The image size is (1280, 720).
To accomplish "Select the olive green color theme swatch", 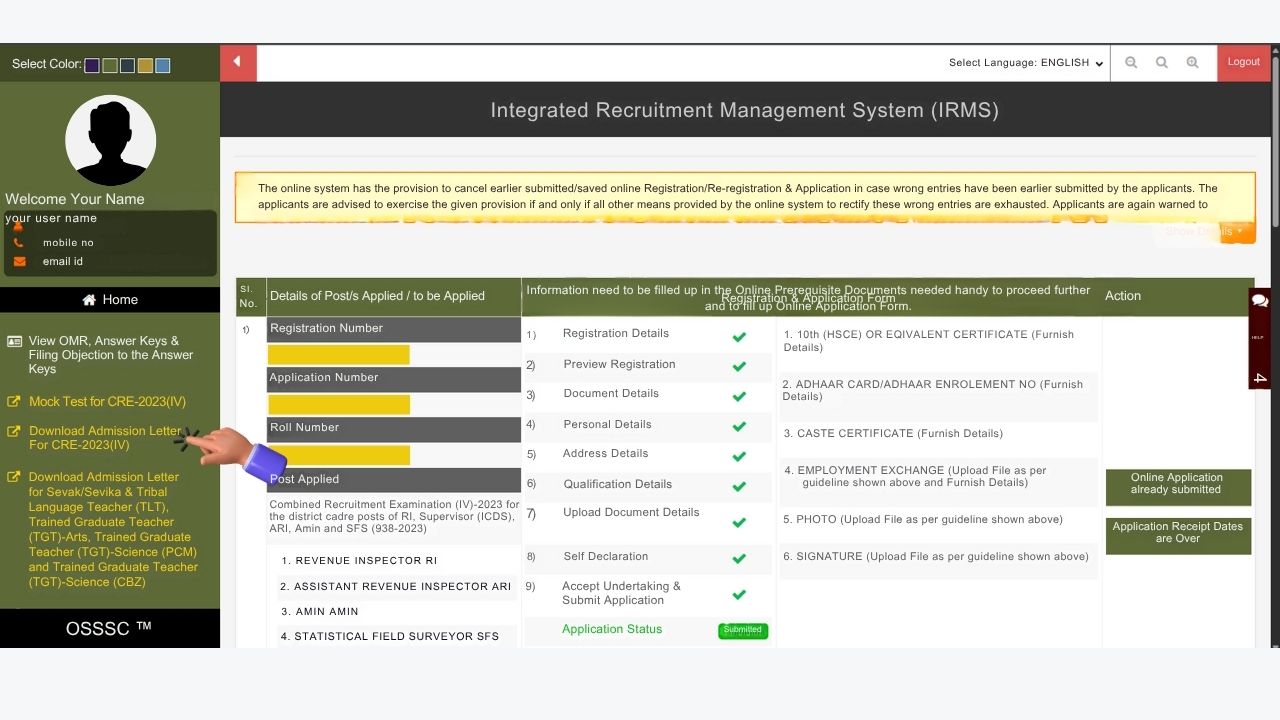I will click(110, 65).
